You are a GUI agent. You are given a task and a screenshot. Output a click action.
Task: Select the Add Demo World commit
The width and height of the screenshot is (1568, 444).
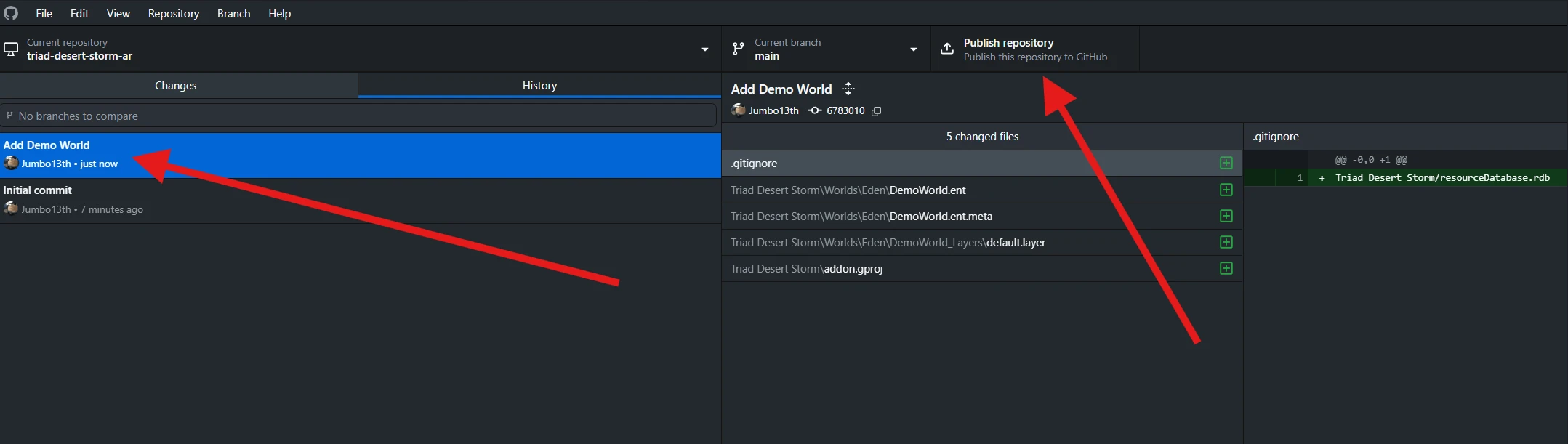tap(361, 155)
